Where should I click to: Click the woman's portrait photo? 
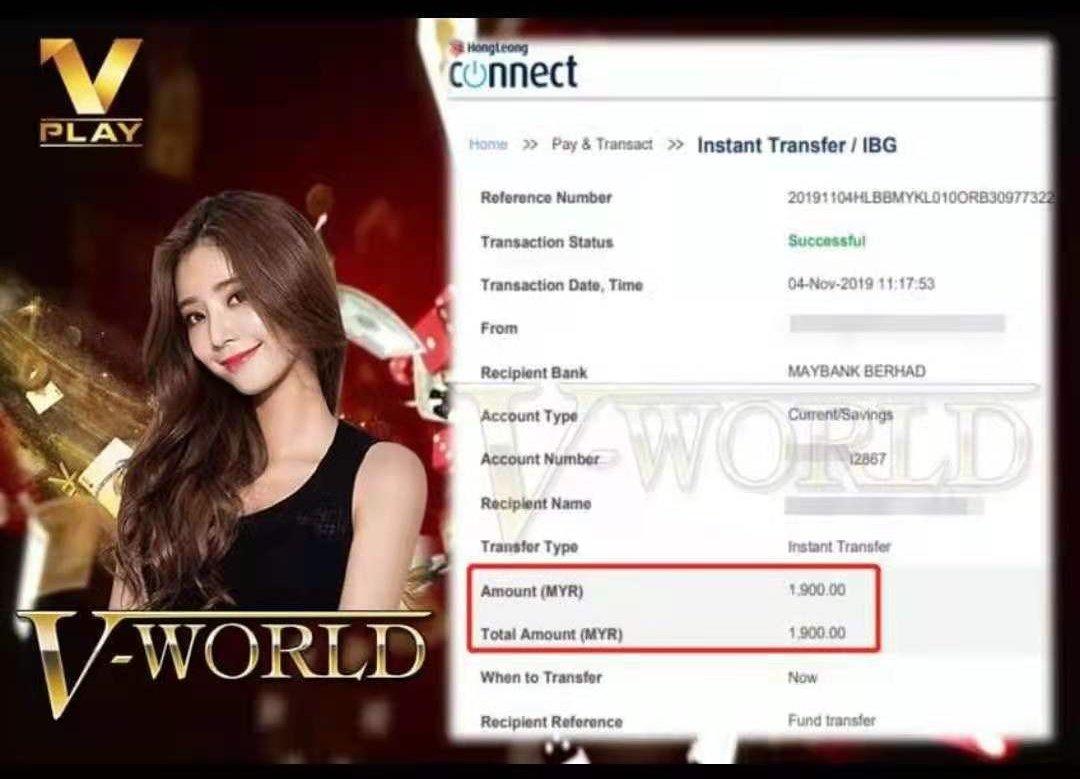point(250,400)
